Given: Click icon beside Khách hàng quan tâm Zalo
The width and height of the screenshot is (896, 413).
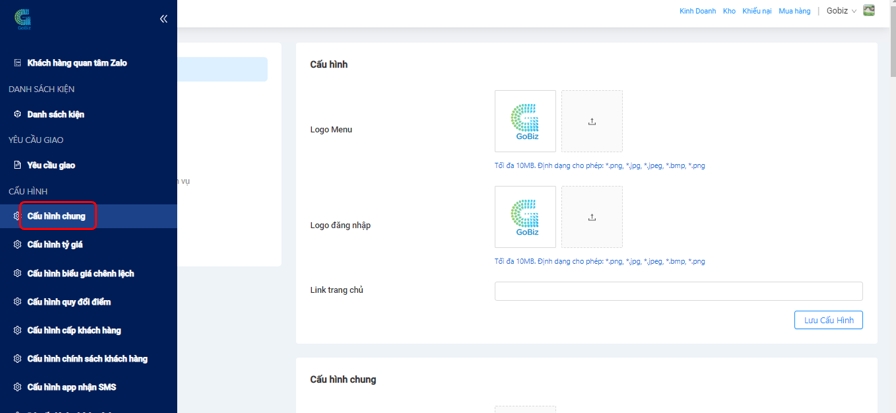Looking at the screenshot, I should (17, 63).
